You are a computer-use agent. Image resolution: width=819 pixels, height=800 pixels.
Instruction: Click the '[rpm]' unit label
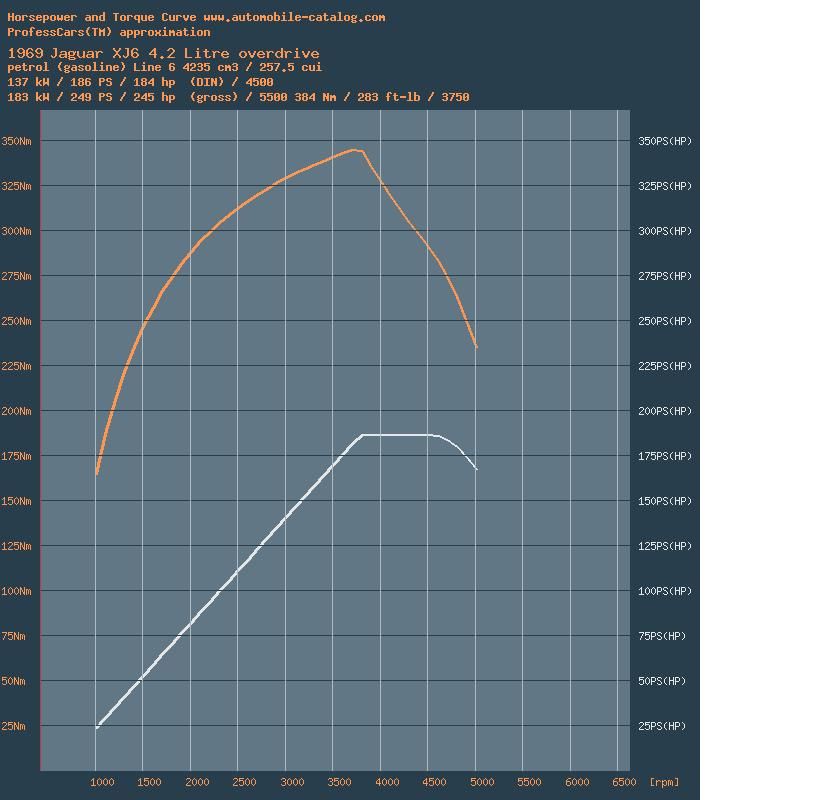tap(664, 782)
